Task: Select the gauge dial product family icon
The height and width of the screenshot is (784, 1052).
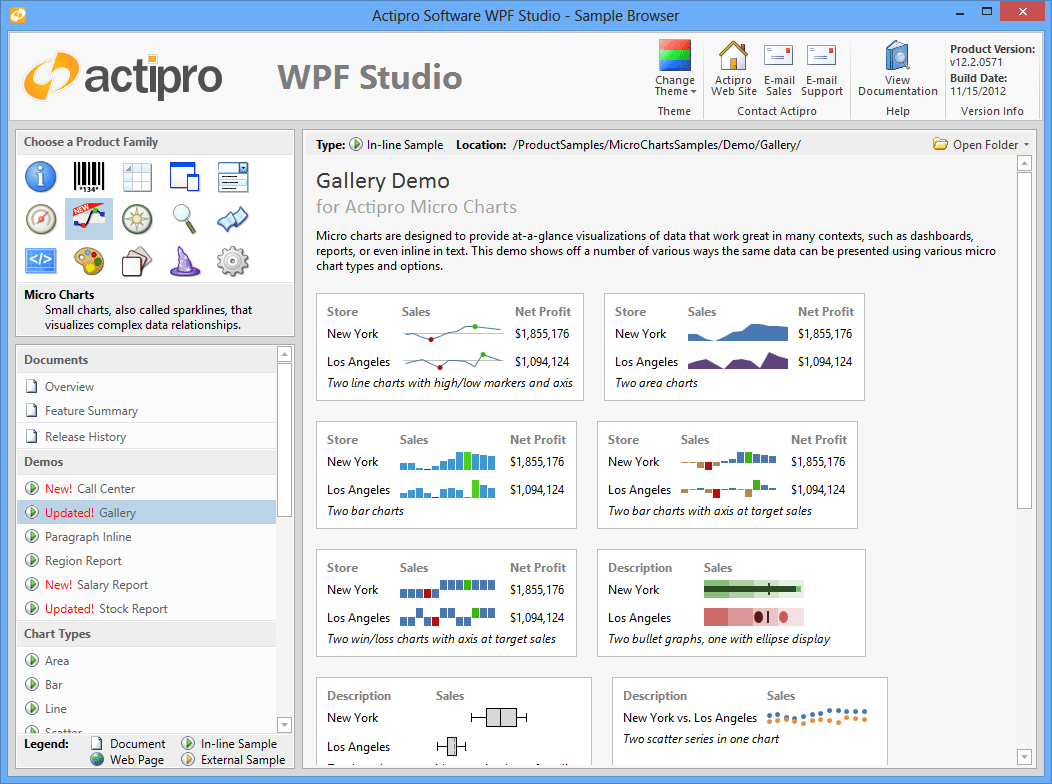Action: 41,219
